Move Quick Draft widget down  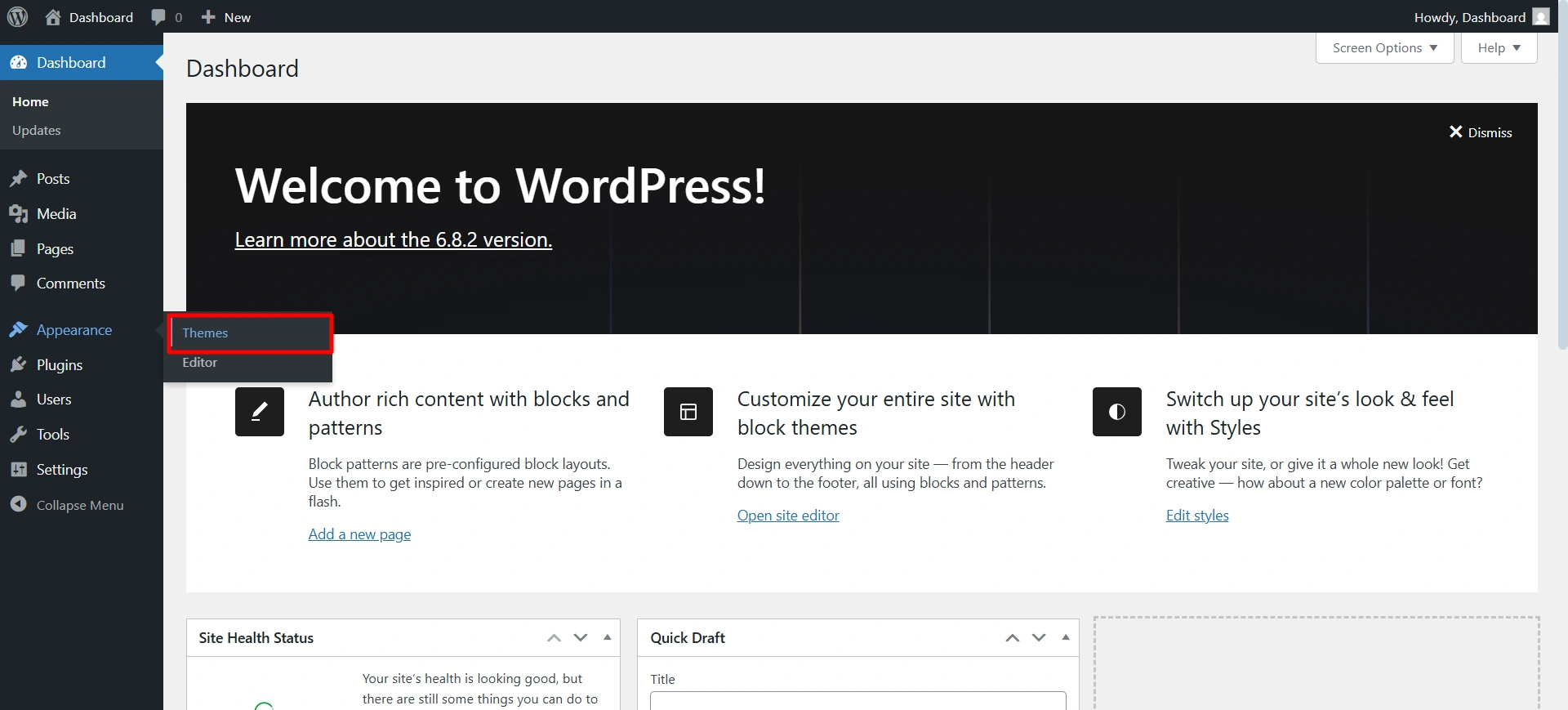pyautogui.click(x=1039, y=638)
